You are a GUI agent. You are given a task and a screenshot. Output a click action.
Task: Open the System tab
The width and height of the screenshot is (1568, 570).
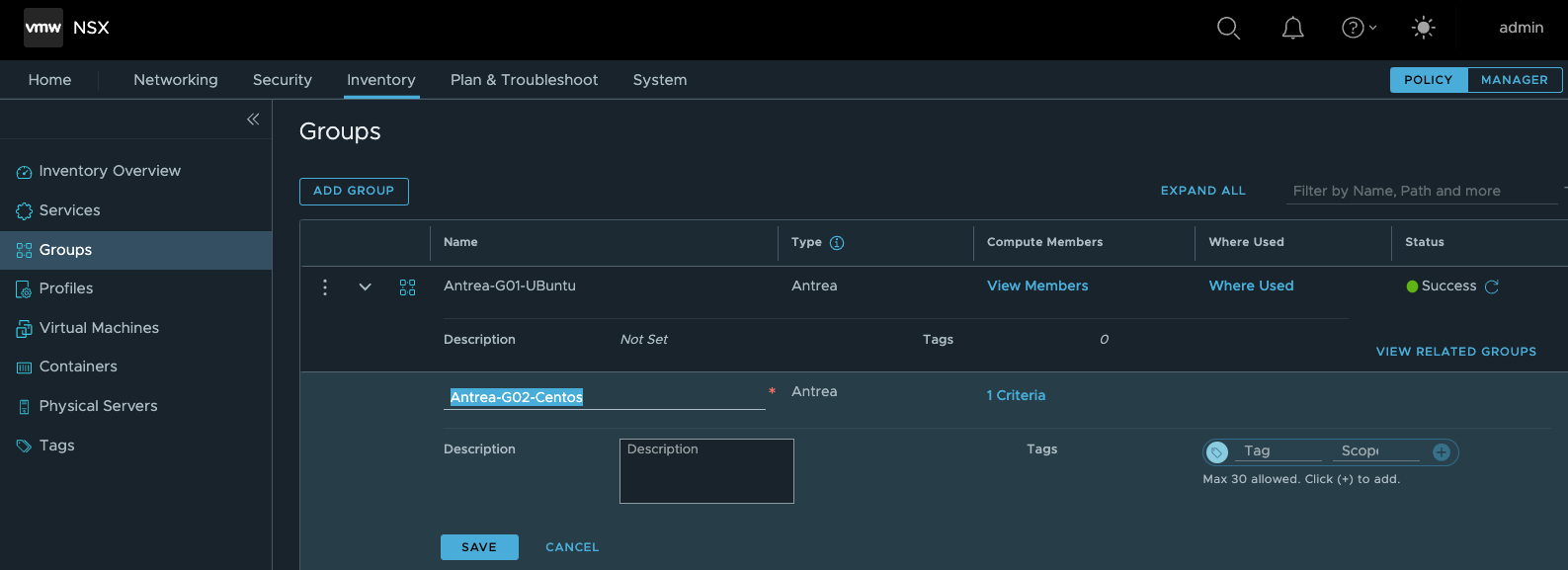(x=660, y=80)
